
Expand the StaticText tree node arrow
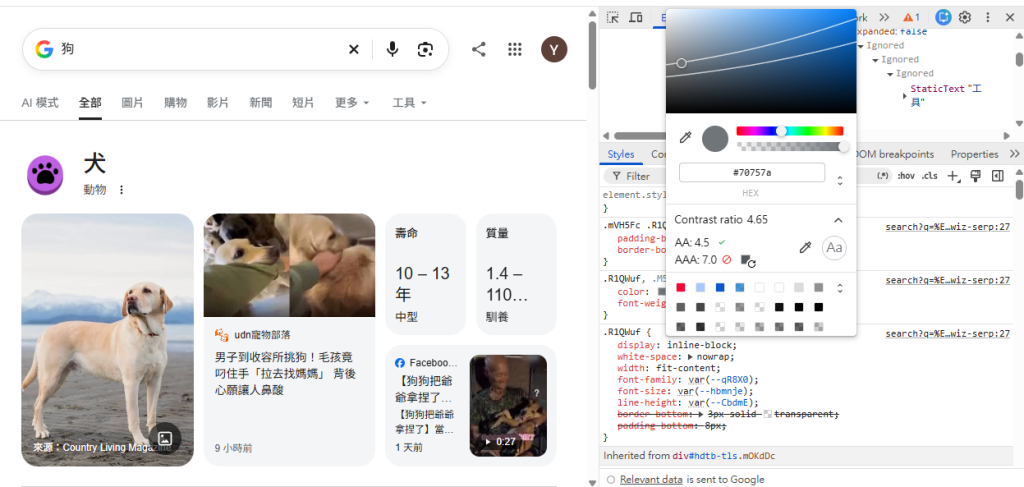click(904, 95)
